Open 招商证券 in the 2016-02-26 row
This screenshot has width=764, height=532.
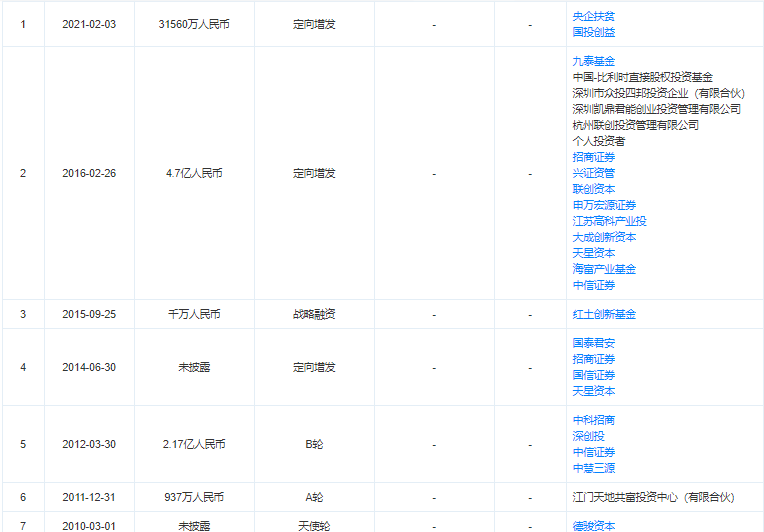click(x=593, y=157)
